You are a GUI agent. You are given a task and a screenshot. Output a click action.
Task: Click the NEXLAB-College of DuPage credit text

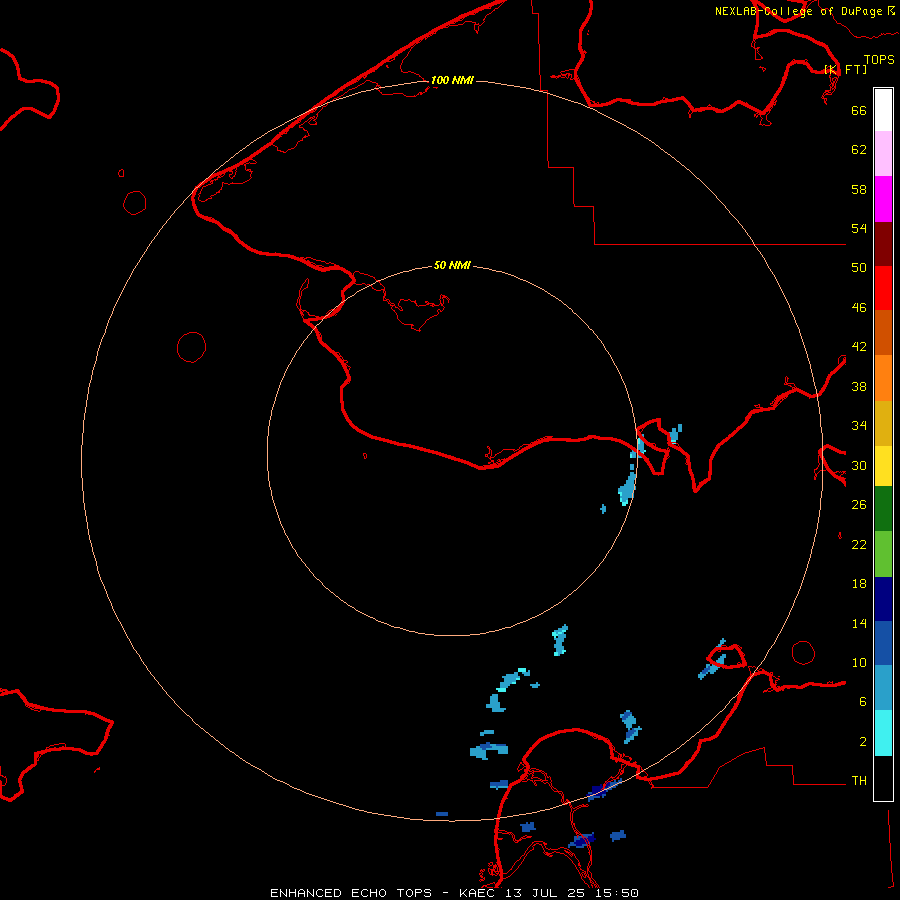click(804, 11)
